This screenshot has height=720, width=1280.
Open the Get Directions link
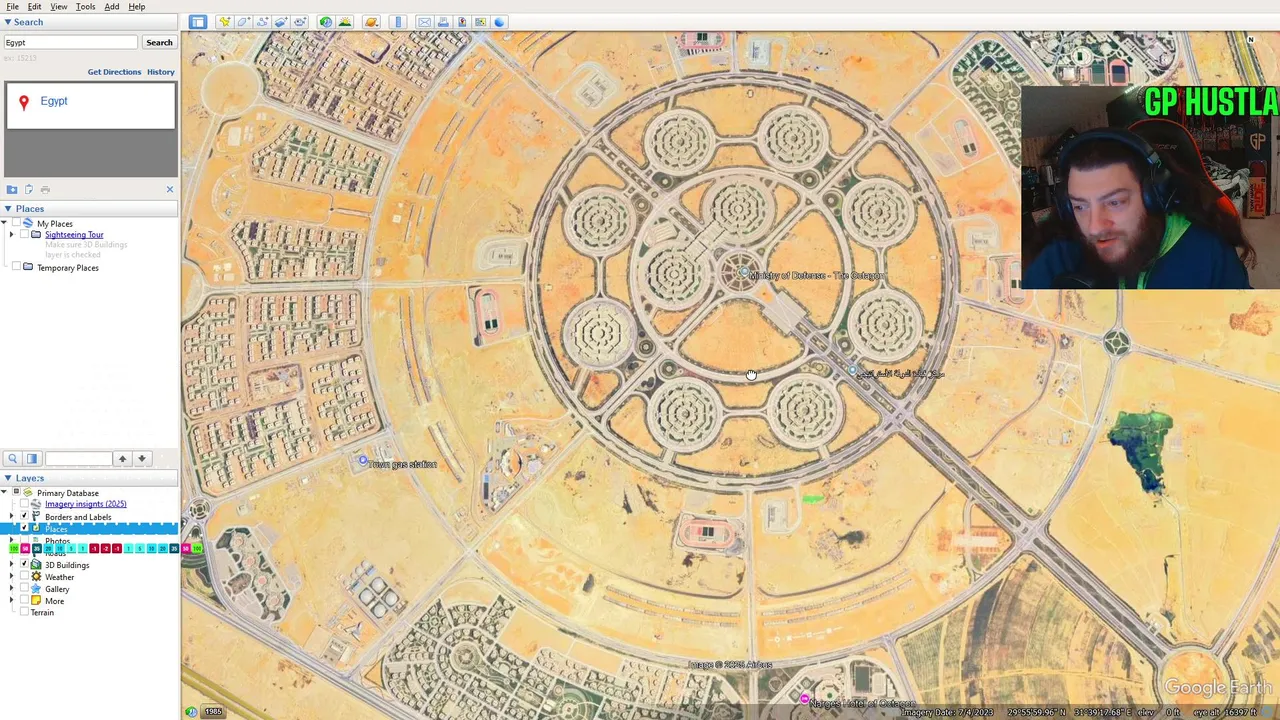[x=114, y=72]
